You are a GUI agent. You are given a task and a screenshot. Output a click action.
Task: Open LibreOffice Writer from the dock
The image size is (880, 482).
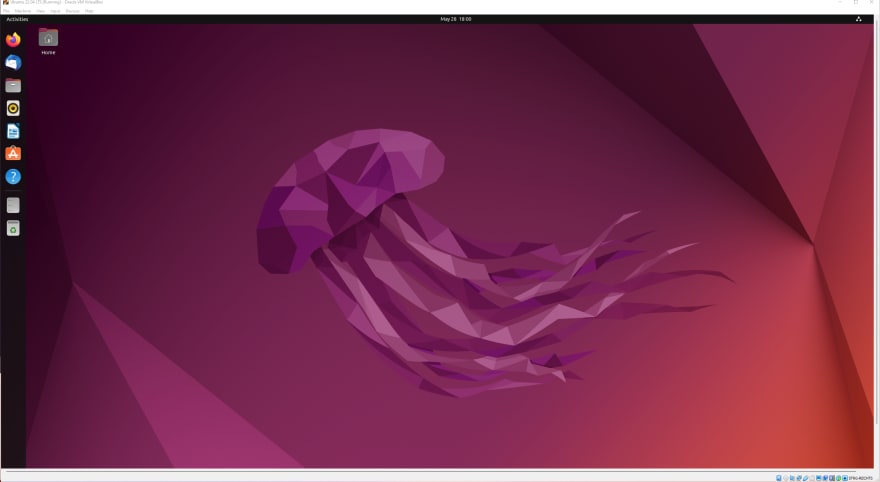tap(13, 131)
